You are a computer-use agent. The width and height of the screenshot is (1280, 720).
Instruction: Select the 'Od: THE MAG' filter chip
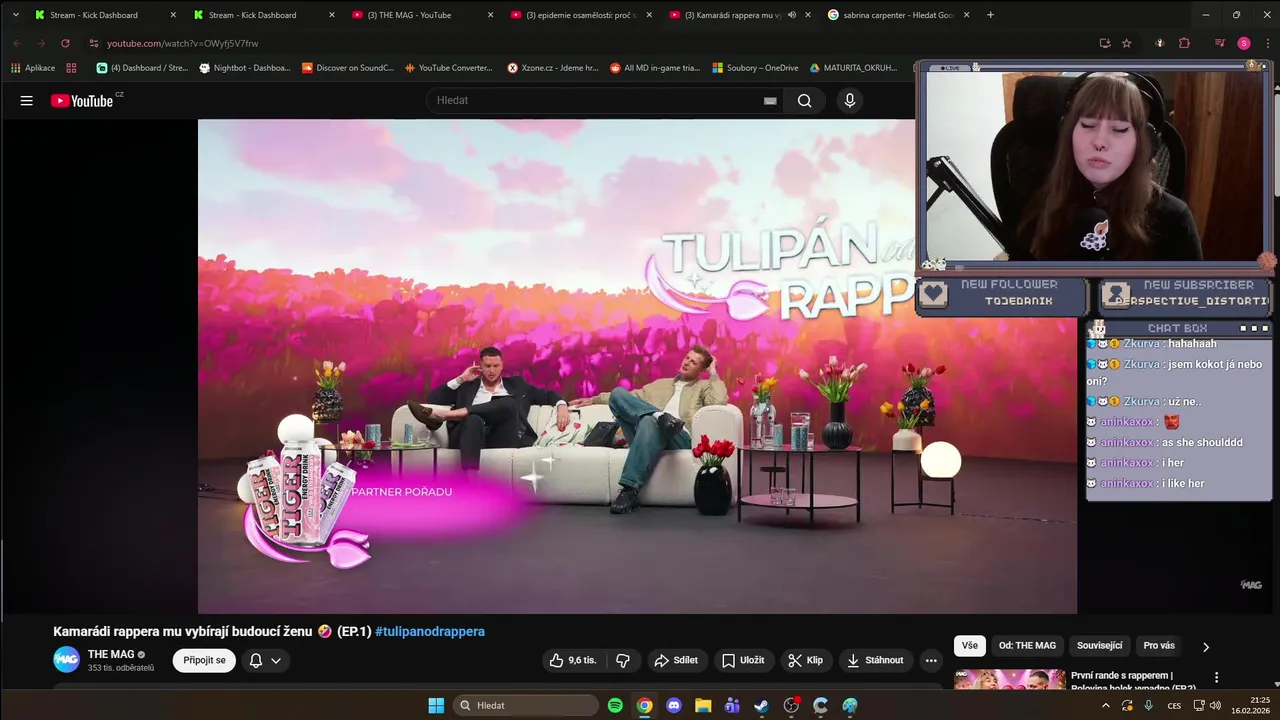[1027, 646]
